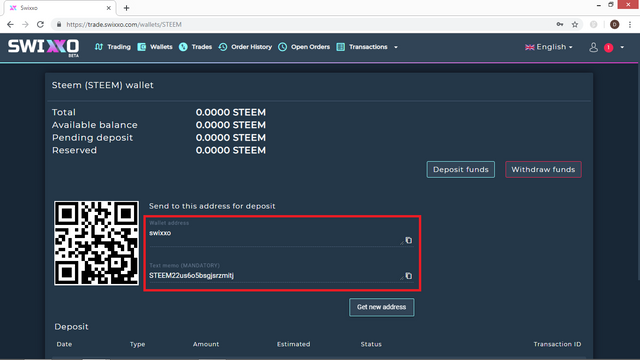640x360 pixels.
Task: Click the Steem (STEEM) wallet heading
Action: [102, 85]
